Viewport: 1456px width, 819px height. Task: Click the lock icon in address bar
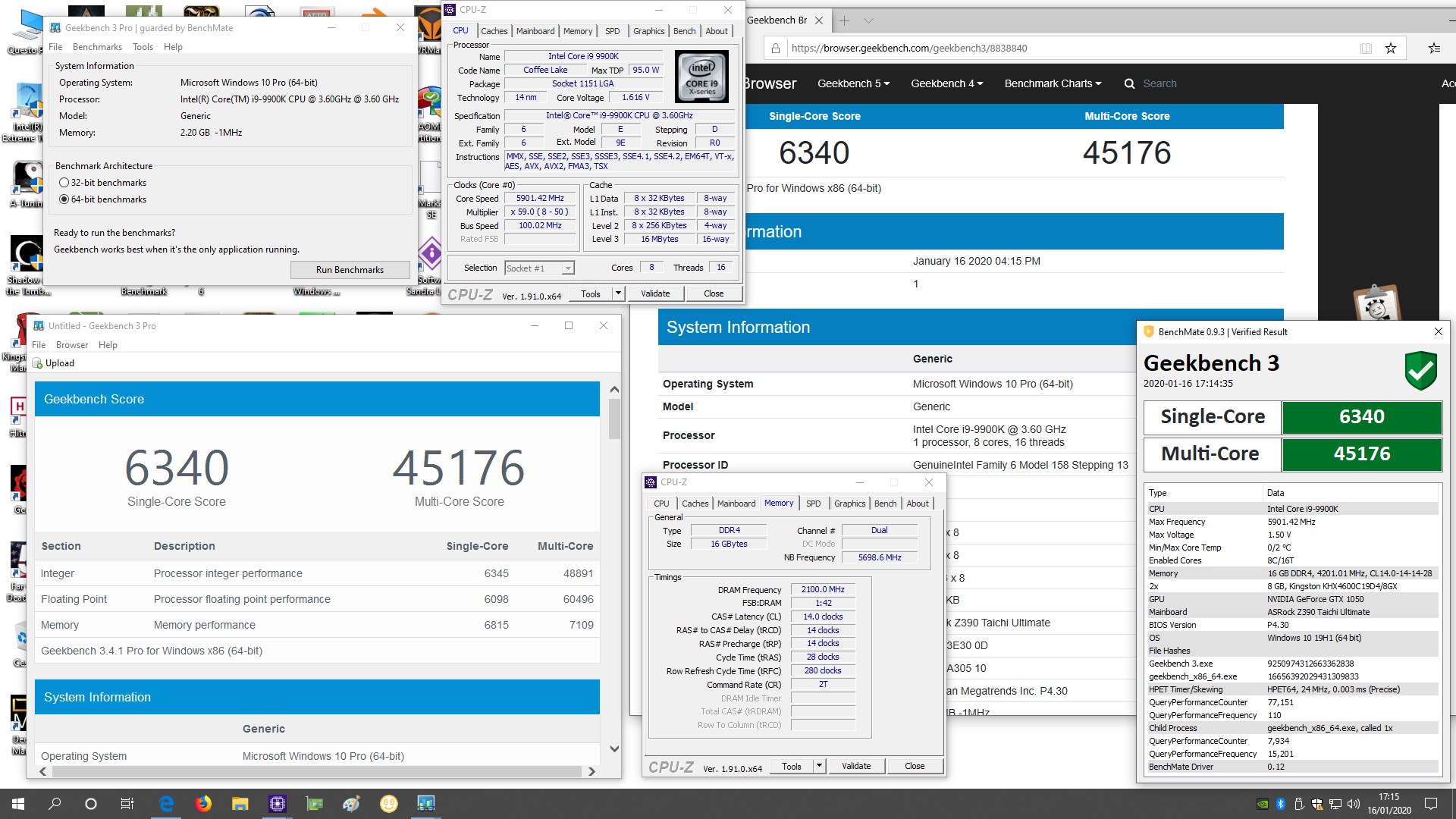pyautogui.click(x=775, y=48)
